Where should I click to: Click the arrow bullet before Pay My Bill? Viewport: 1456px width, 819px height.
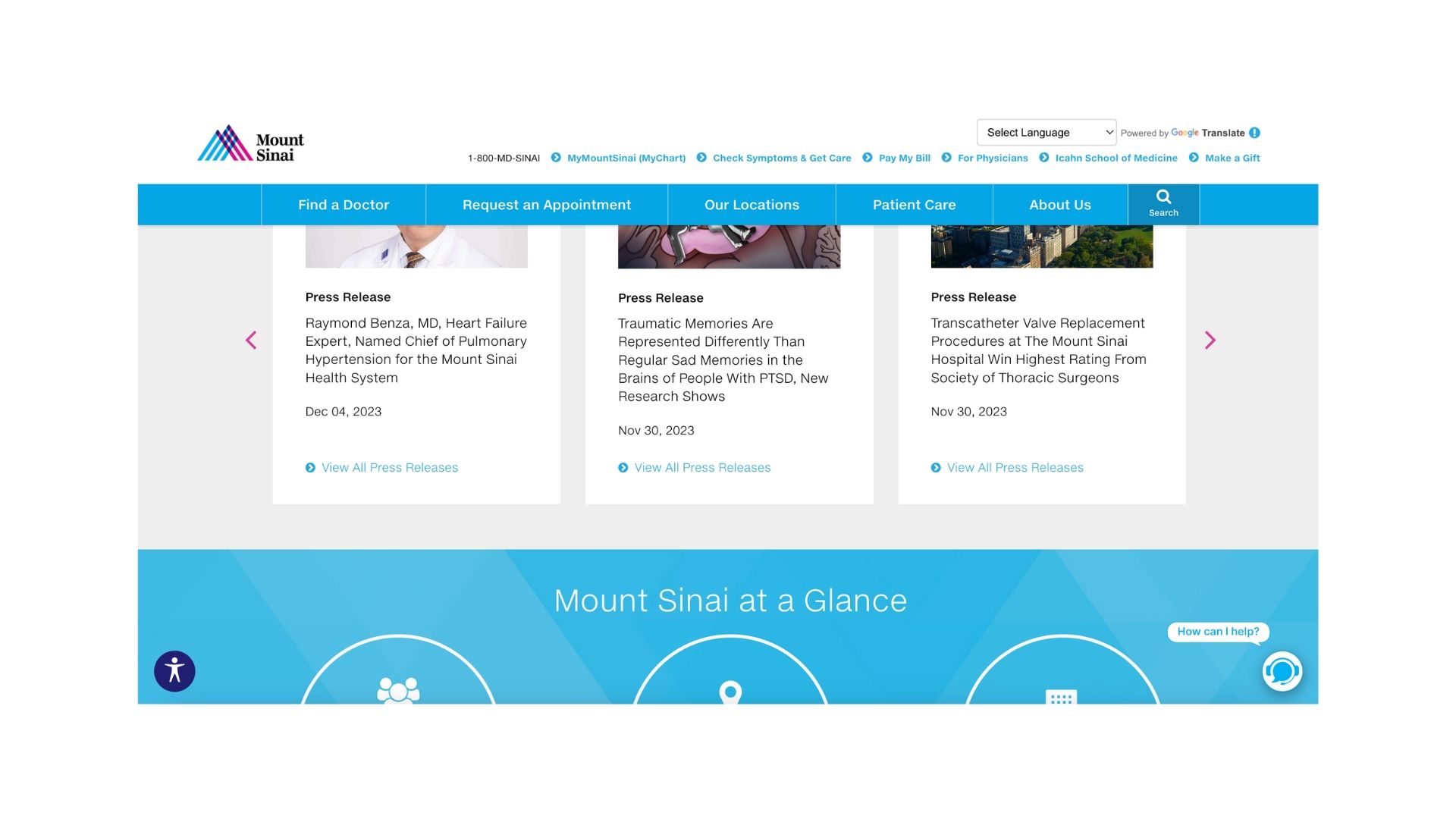pyautogui.click(x=868, y=158)
